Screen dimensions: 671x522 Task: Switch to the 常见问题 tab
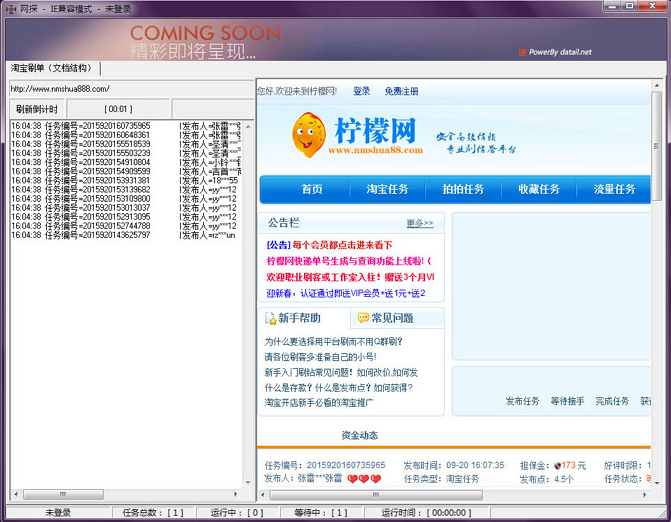(397, 318)
